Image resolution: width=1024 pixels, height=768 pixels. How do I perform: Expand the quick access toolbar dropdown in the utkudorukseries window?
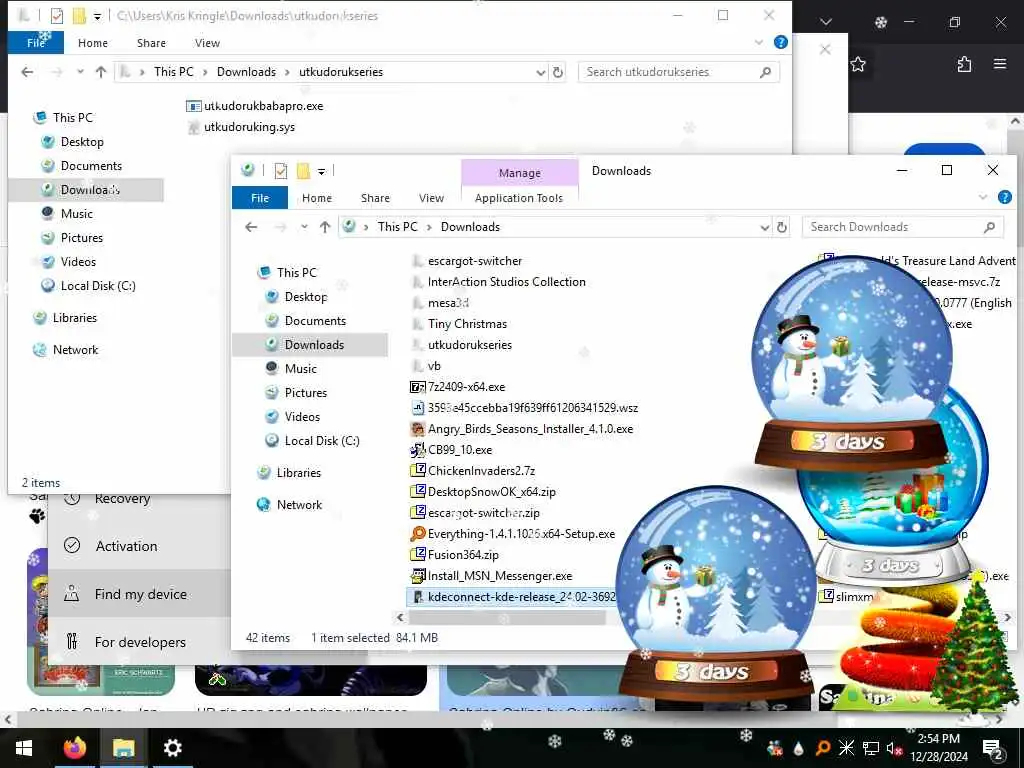(x=97, y=16)
